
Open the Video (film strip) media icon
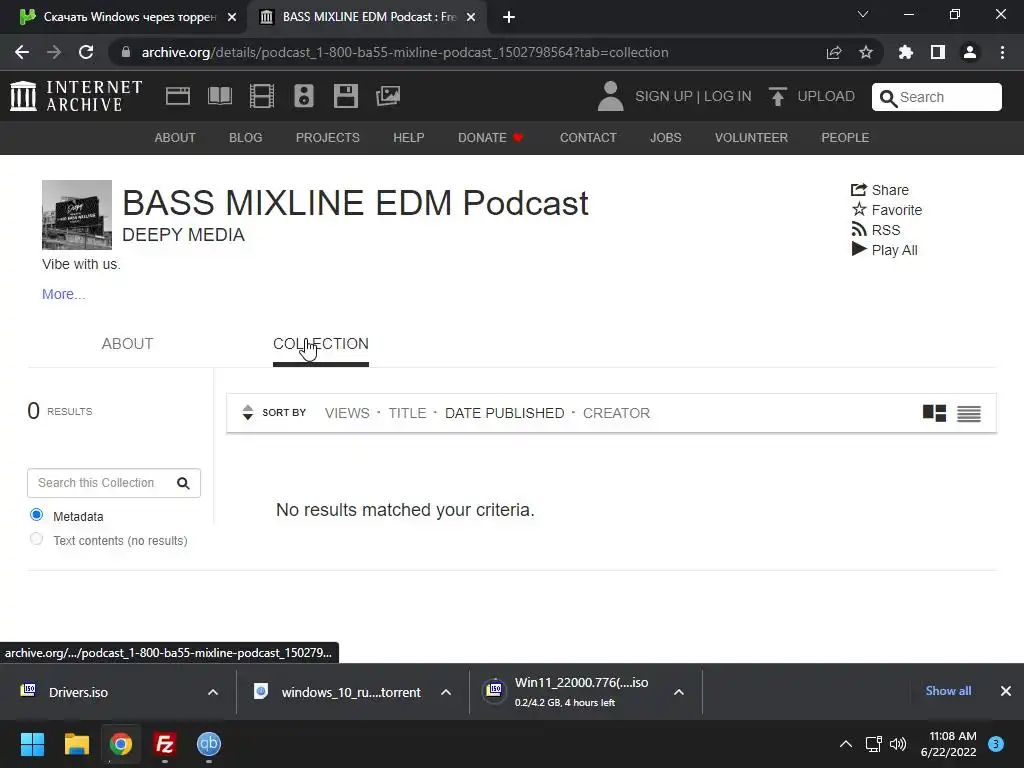(x=262, y=96)
